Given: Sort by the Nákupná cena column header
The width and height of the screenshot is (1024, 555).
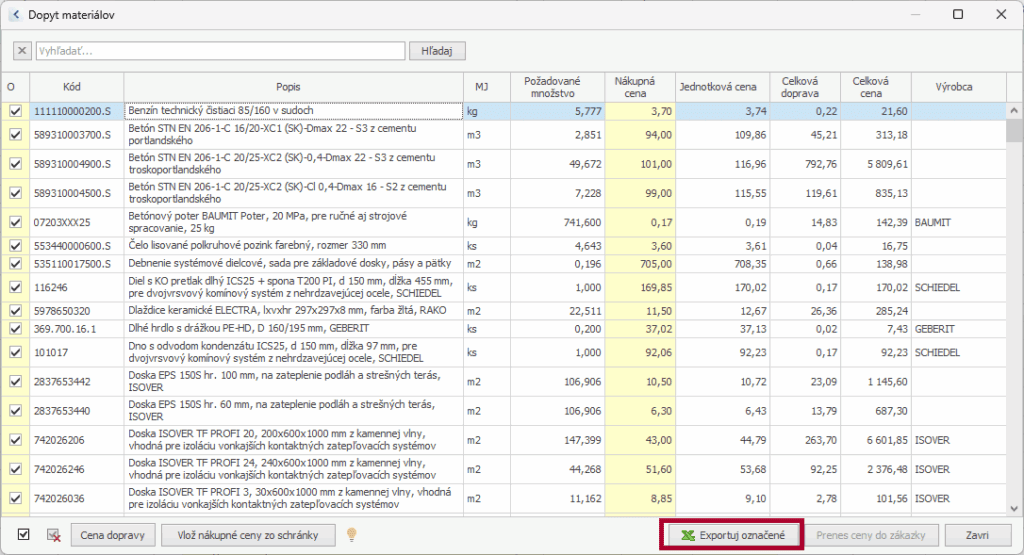Looking at the screenshot, I should (634, 87).
